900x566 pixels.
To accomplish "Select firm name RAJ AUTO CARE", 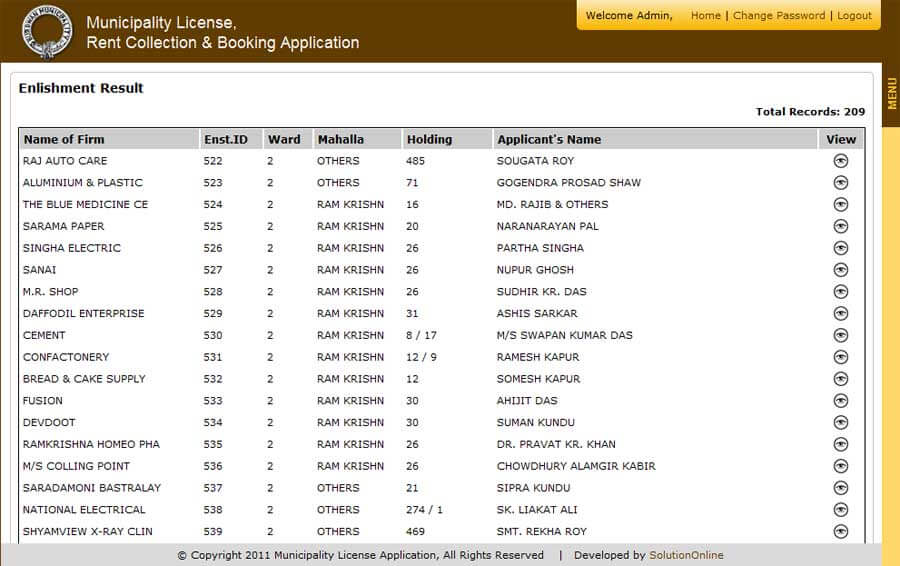I will pos(65,161).
